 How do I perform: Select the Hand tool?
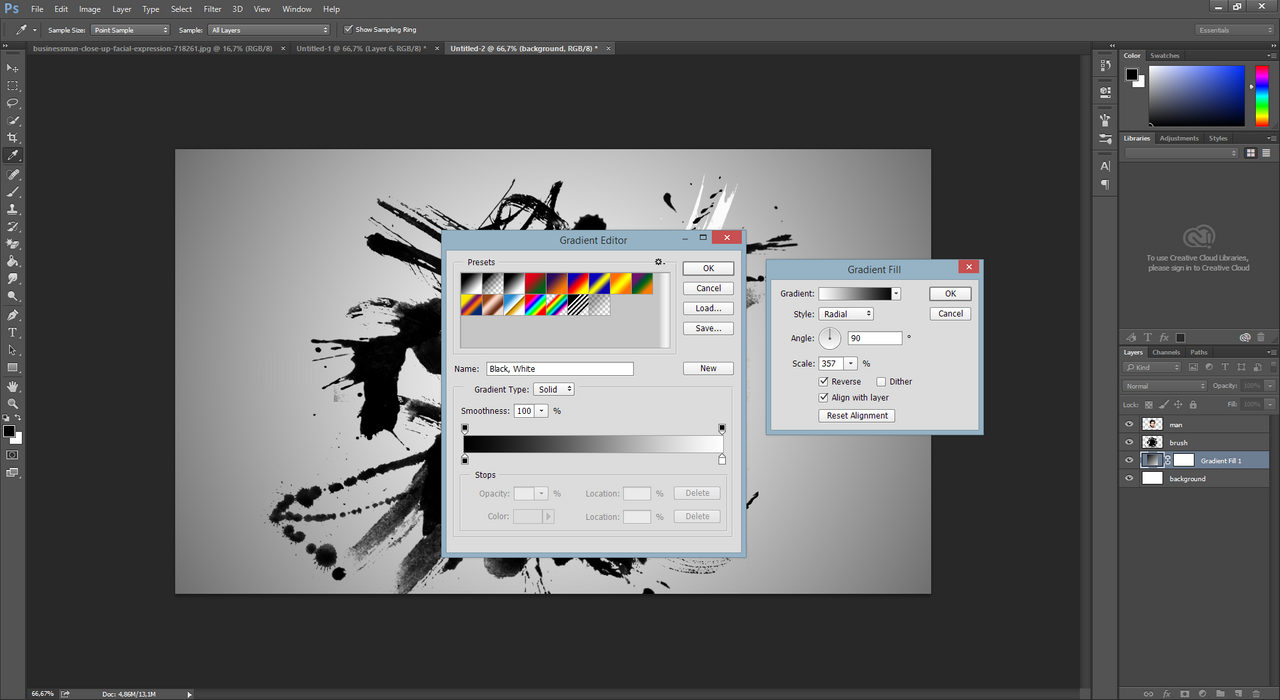[x=13, y=386]
